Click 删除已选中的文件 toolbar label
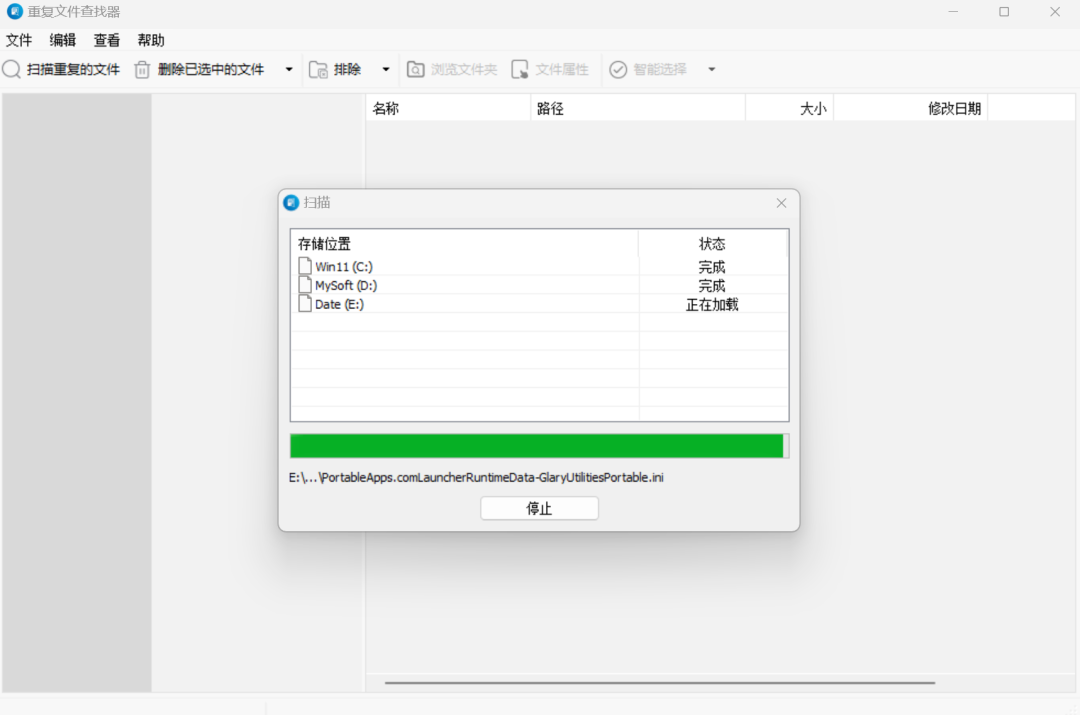 211,70
